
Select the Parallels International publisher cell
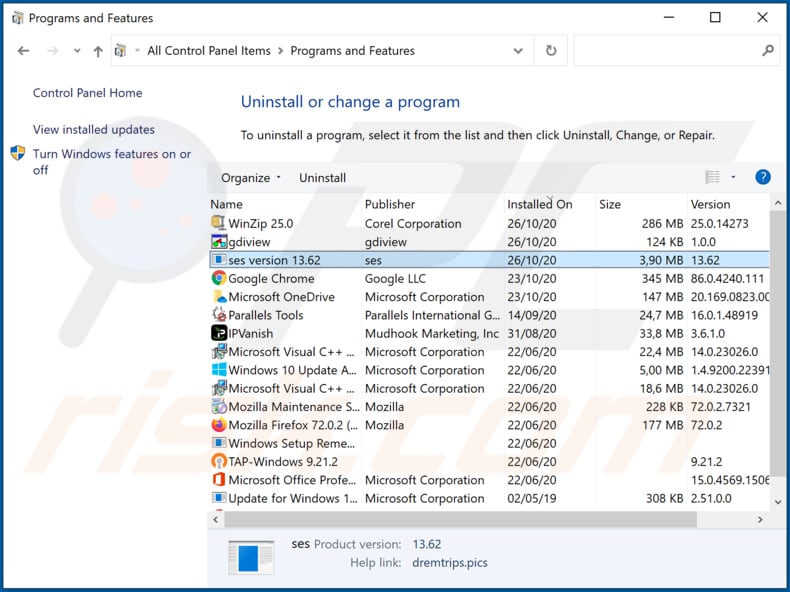[432, 315]
